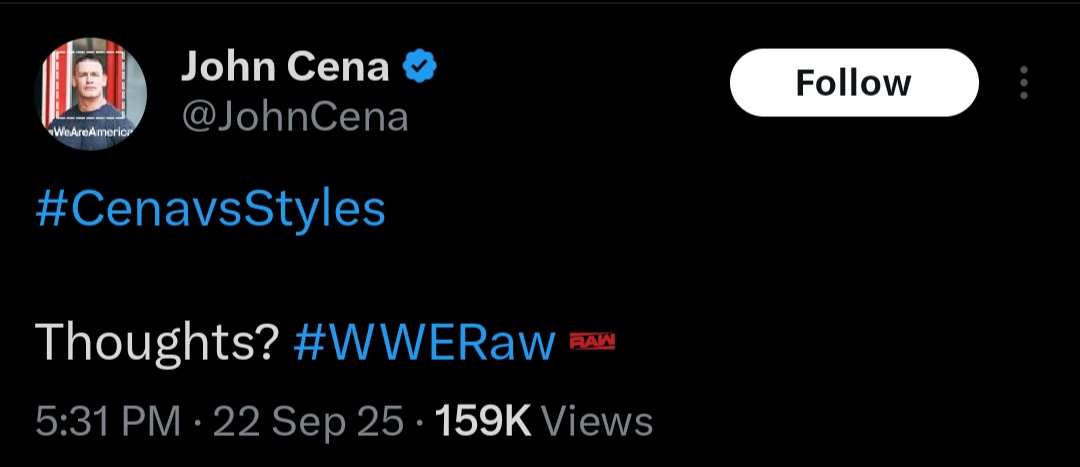Click the 159K view count number
1080x467 pixels.
click(x=483, y=421)
